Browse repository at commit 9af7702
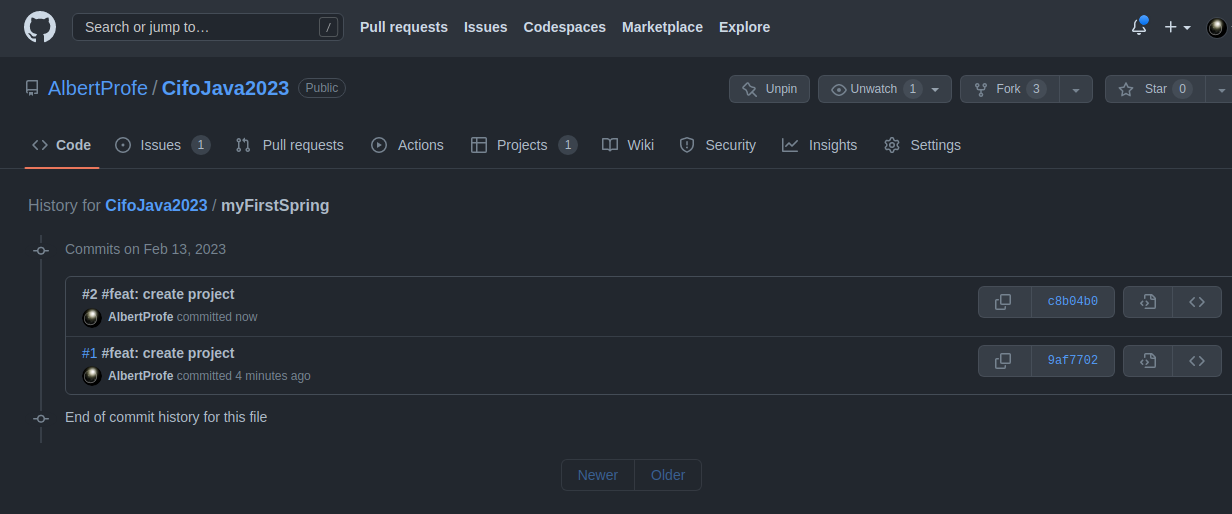Image resolution: width=1232 pixels, height=514 pixels. pyautogui.click(x=1197, y=361)
